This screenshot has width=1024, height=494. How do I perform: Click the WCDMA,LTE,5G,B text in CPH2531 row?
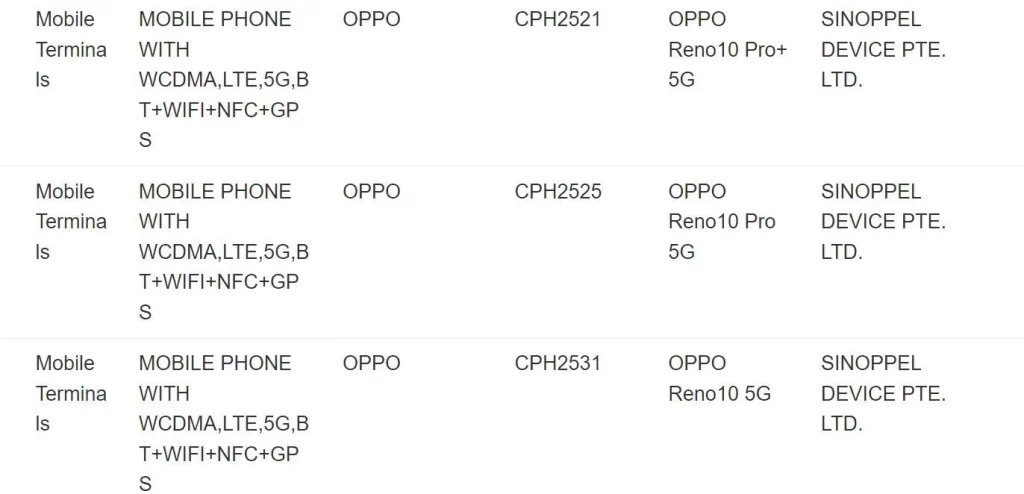point(223,424)
